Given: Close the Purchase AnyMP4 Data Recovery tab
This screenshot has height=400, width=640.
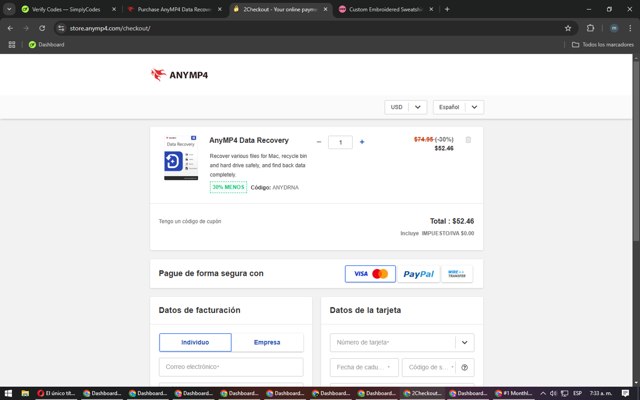Looking at the screenshot, I should [220, 9].
